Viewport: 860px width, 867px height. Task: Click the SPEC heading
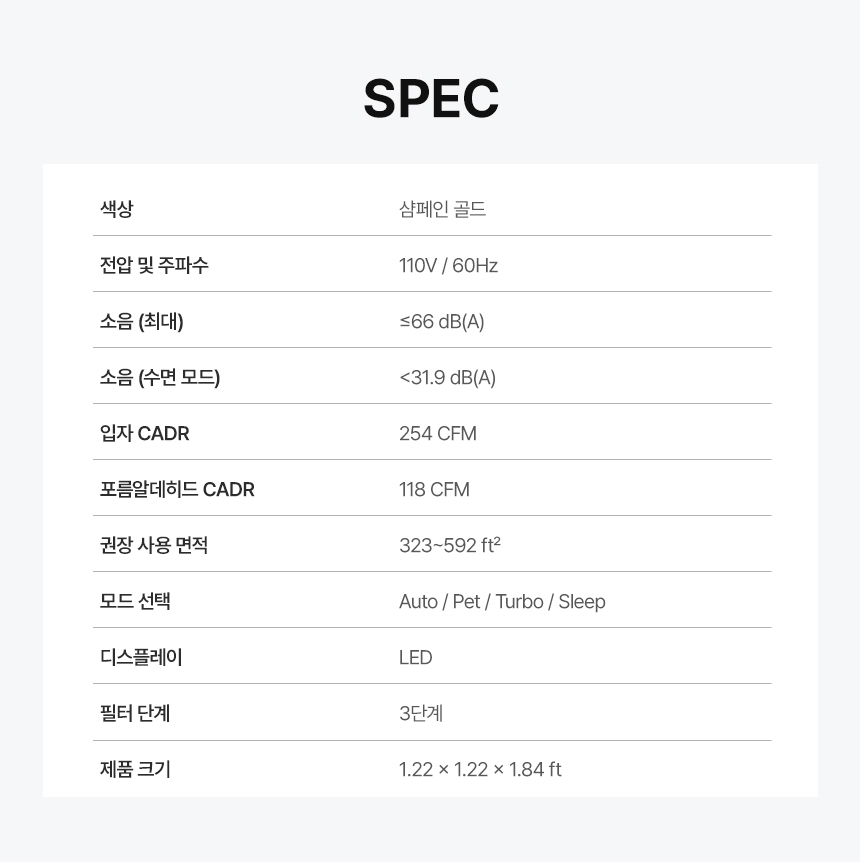(430, 98)
